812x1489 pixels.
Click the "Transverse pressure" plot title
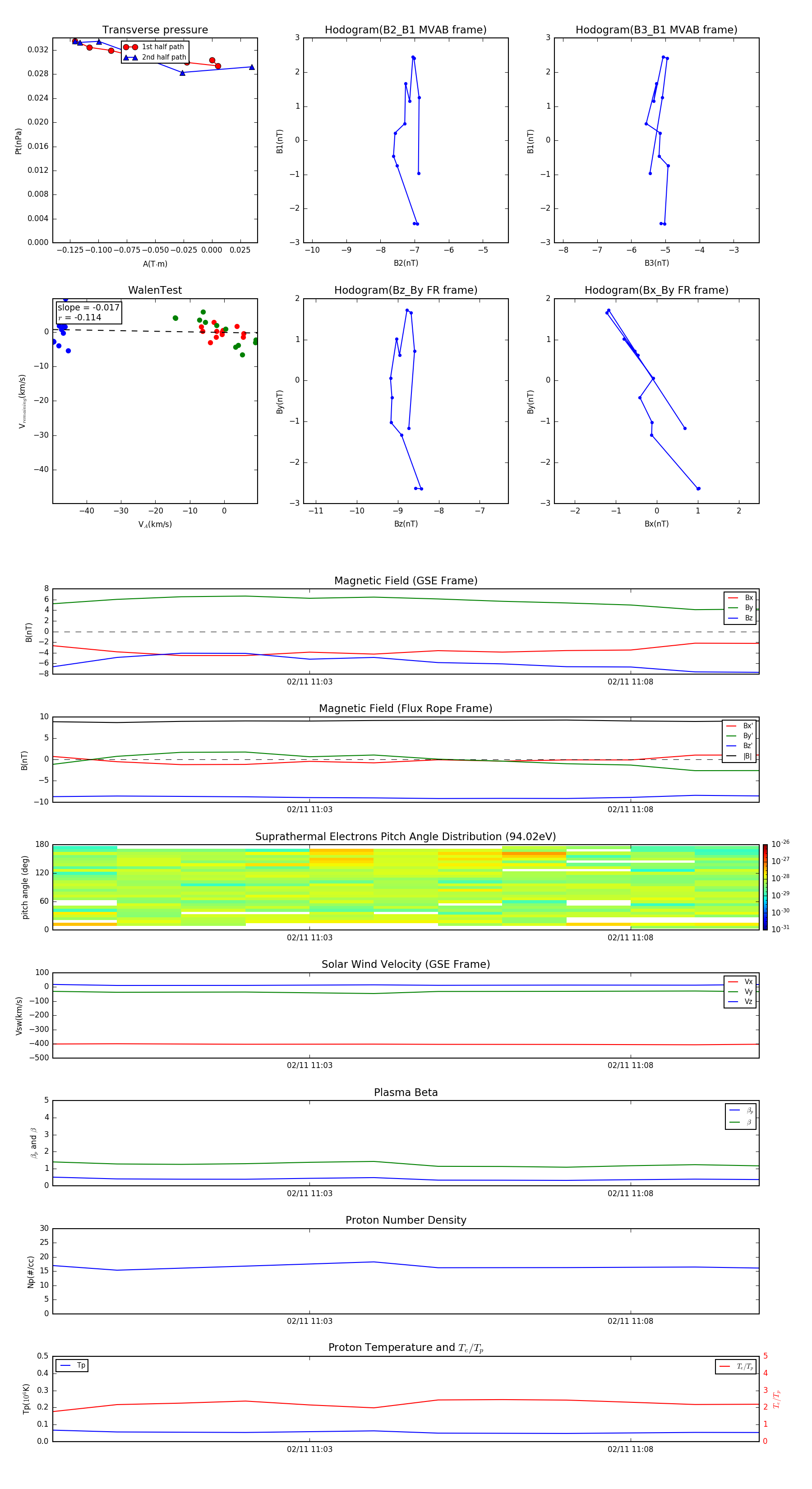(x=155, y=30)
